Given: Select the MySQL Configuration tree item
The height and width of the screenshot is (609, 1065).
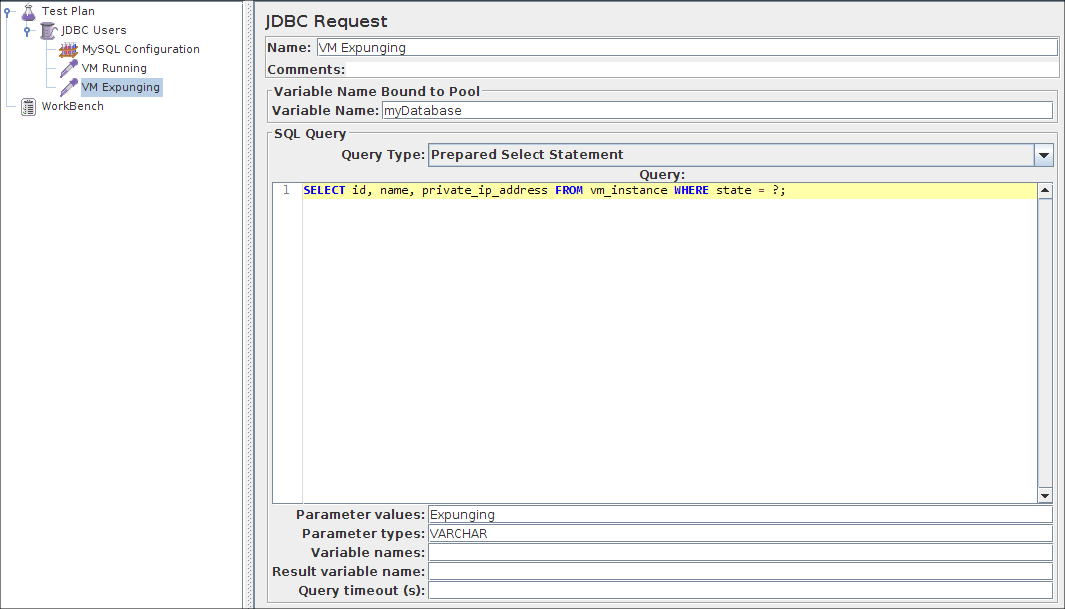Looking at the screenshot, I should 140,49.
